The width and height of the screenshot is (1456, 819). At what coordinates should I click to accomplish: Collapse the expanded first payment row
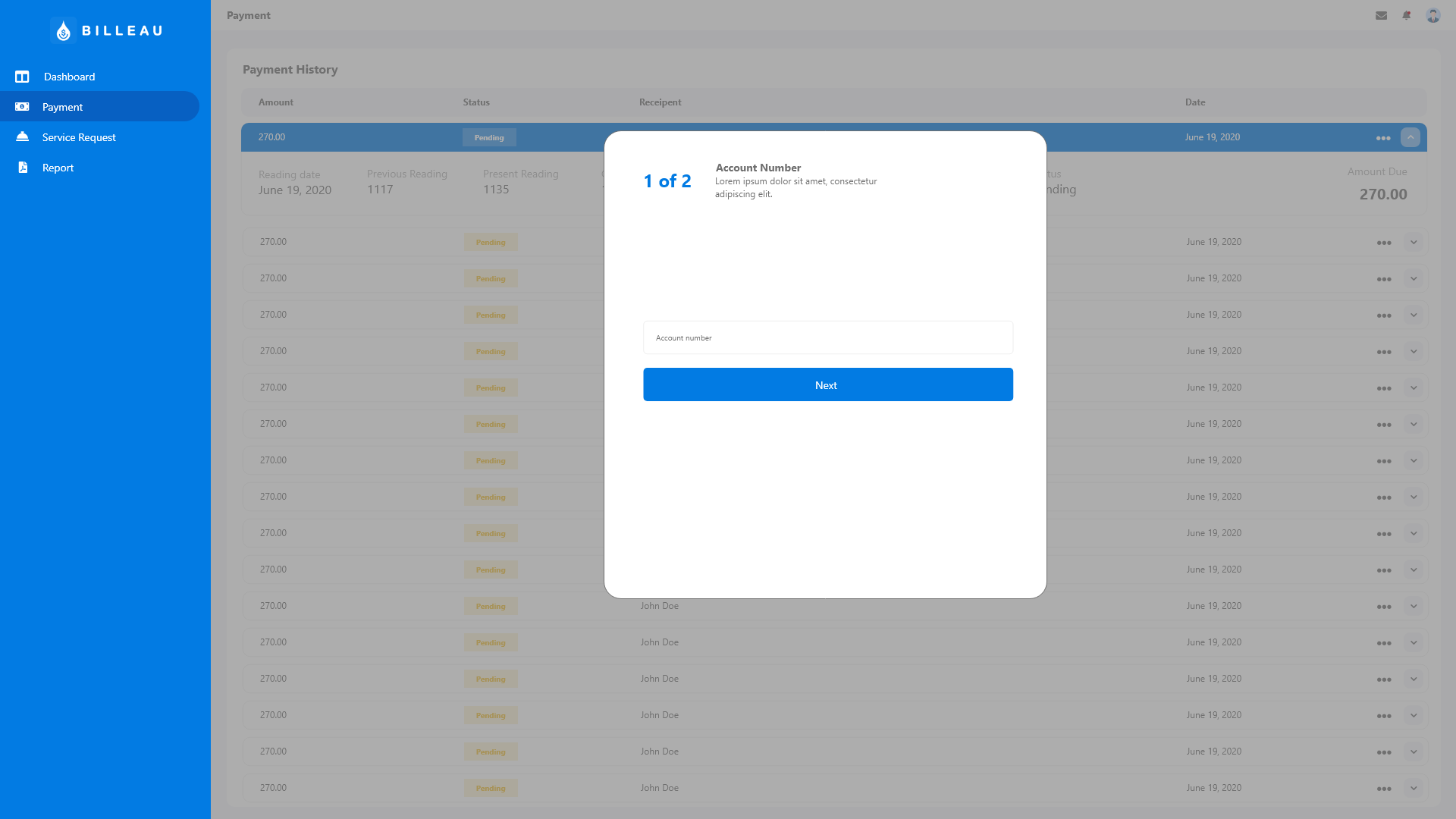(x=1410, y=137)
